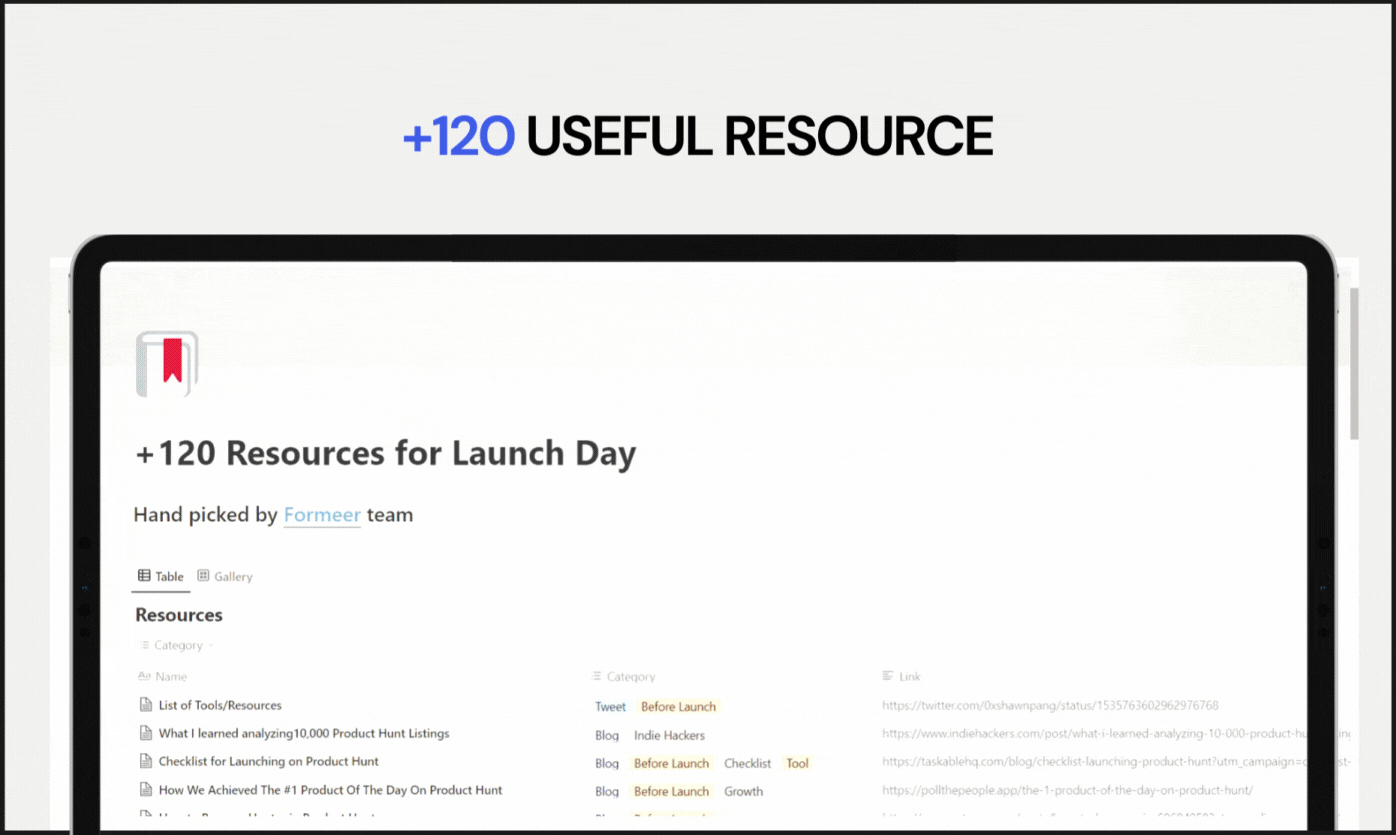Open 'What I learned analyzing10,000 Product Hunt Listings'
Image resolution: width=1396 pixels, height=835 pixels.
pyautogui.click(x=304, y=733)
